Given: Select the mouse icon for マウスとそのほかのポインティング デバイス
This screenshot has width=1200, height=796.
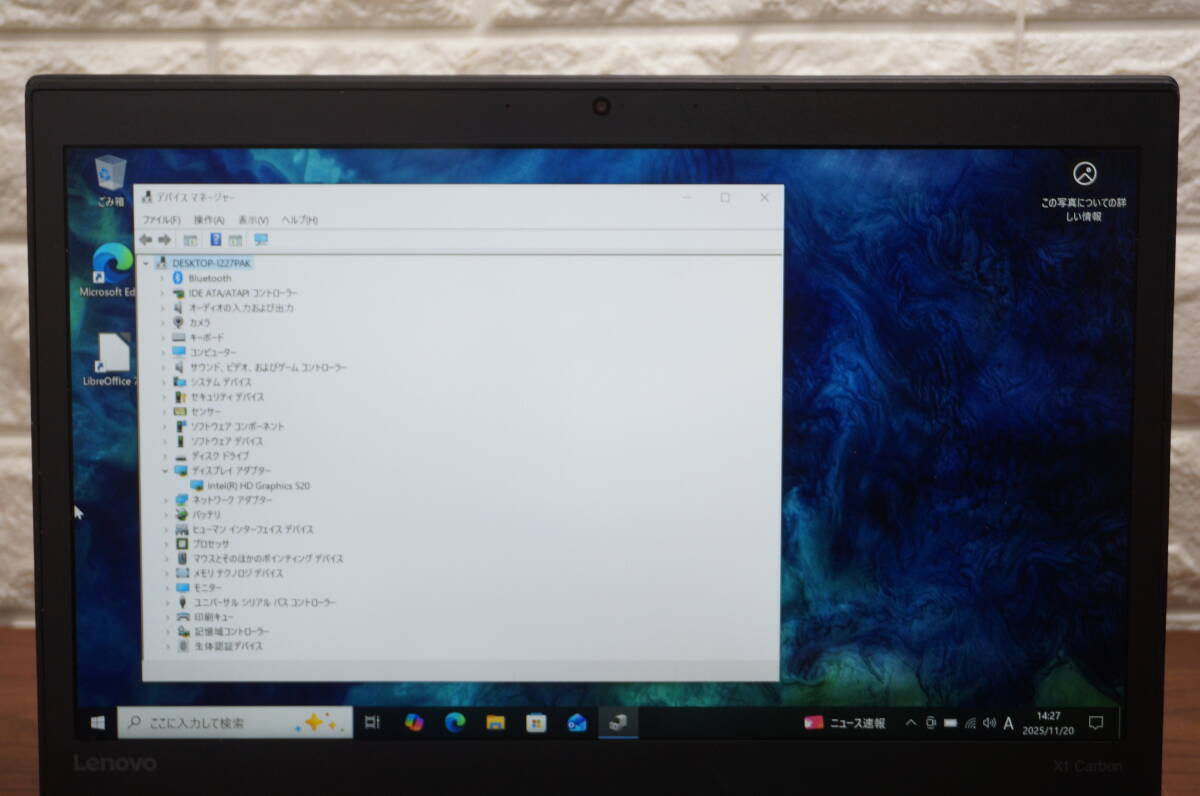Looking at the screenshot, I should (182, 558).
